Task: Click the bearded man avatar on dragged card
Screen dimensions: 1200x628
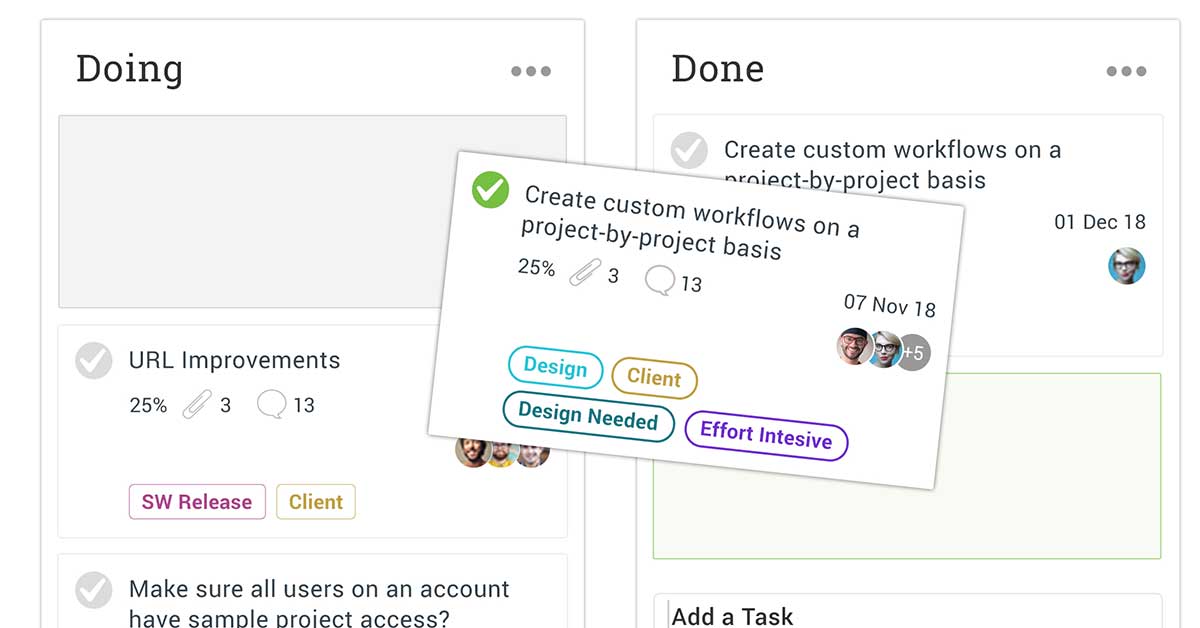Action: 854,346
